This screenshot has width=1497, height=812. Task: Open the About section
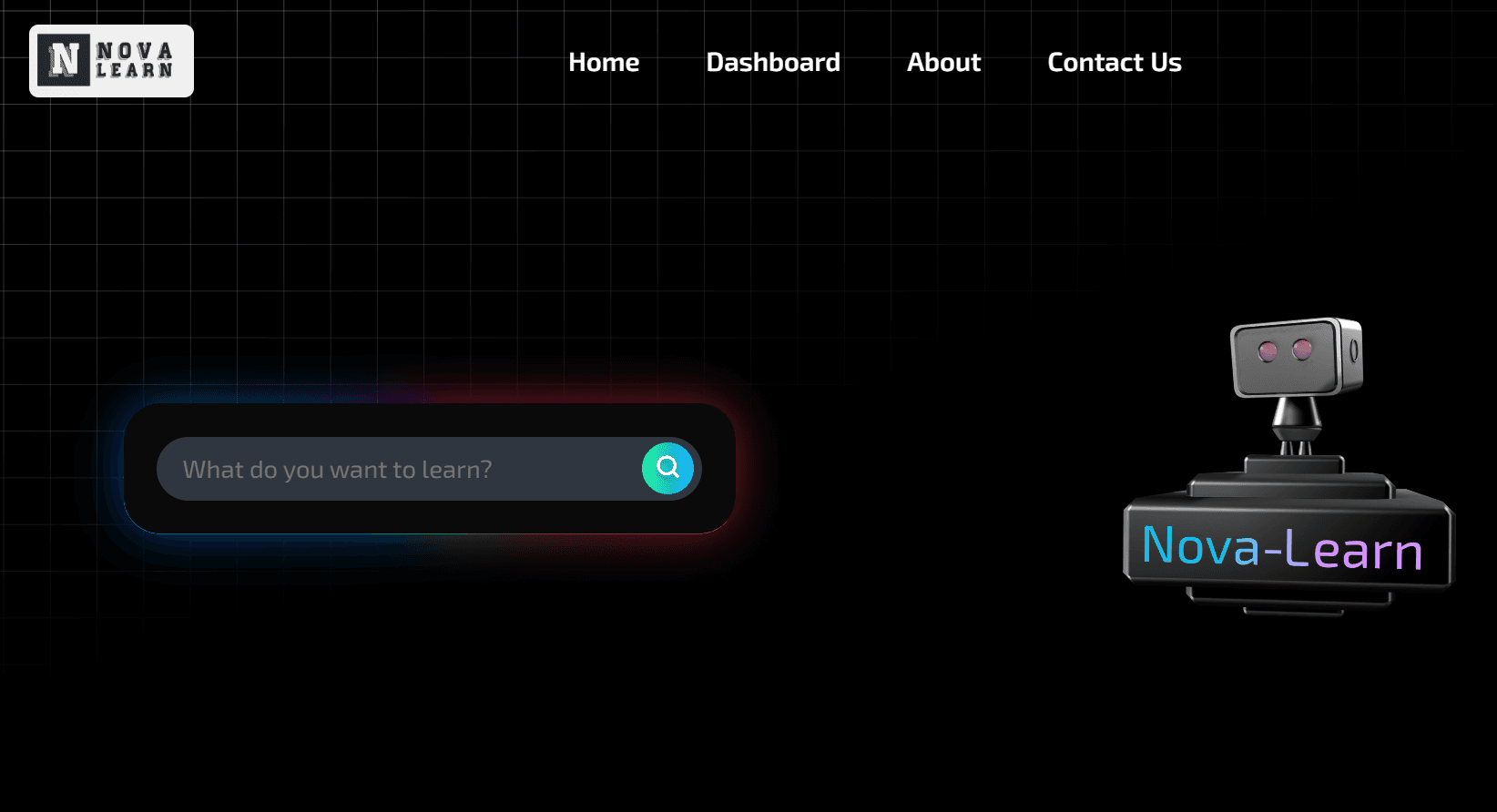pos(943,62)
